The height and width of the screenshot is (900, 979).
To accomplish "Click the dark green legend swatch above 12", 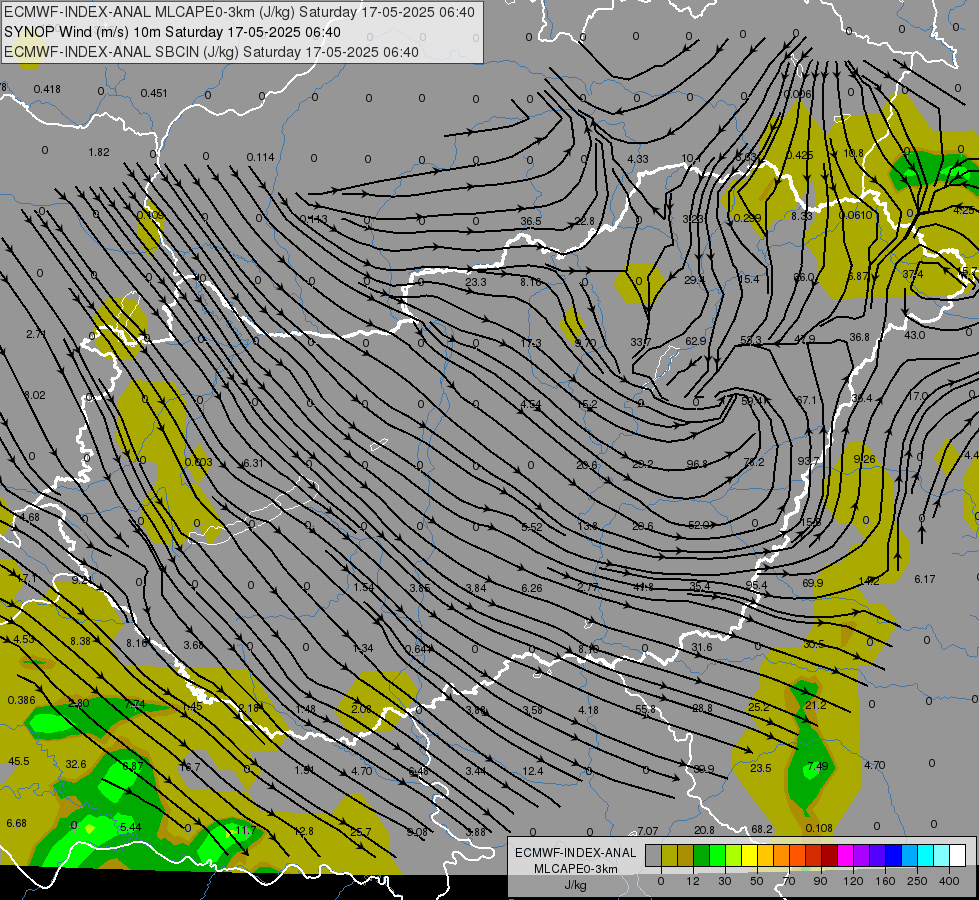I will click(x=702, y=855).
